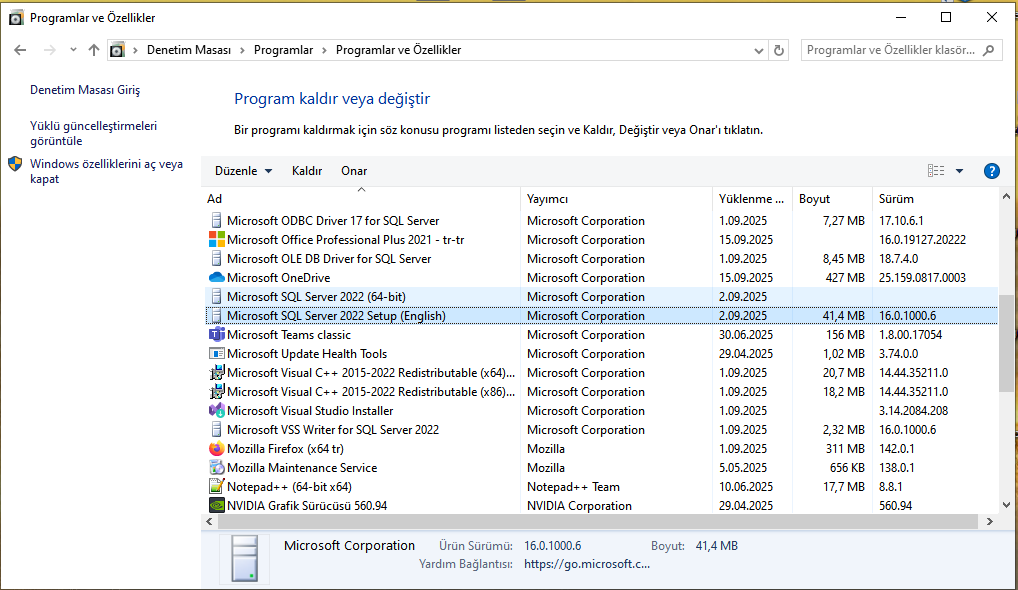Expand the view options dropdown arrow

pos(959,171)
